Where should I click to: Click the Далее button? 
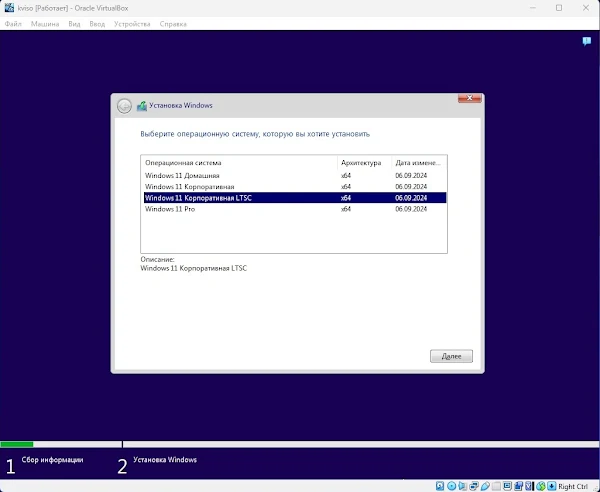pyautogui.click(x=451, y=356)
